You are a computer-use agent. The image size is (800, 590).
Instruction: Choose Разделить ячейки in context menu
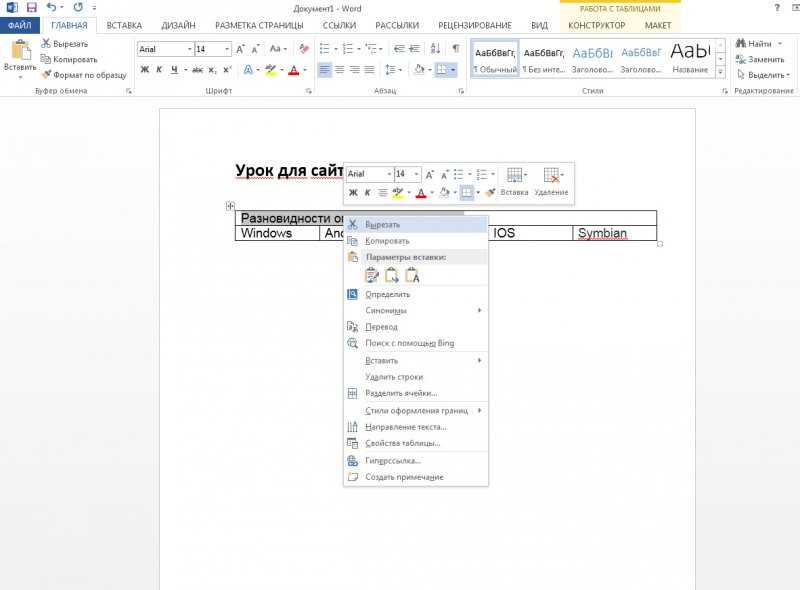coord(416,393)
